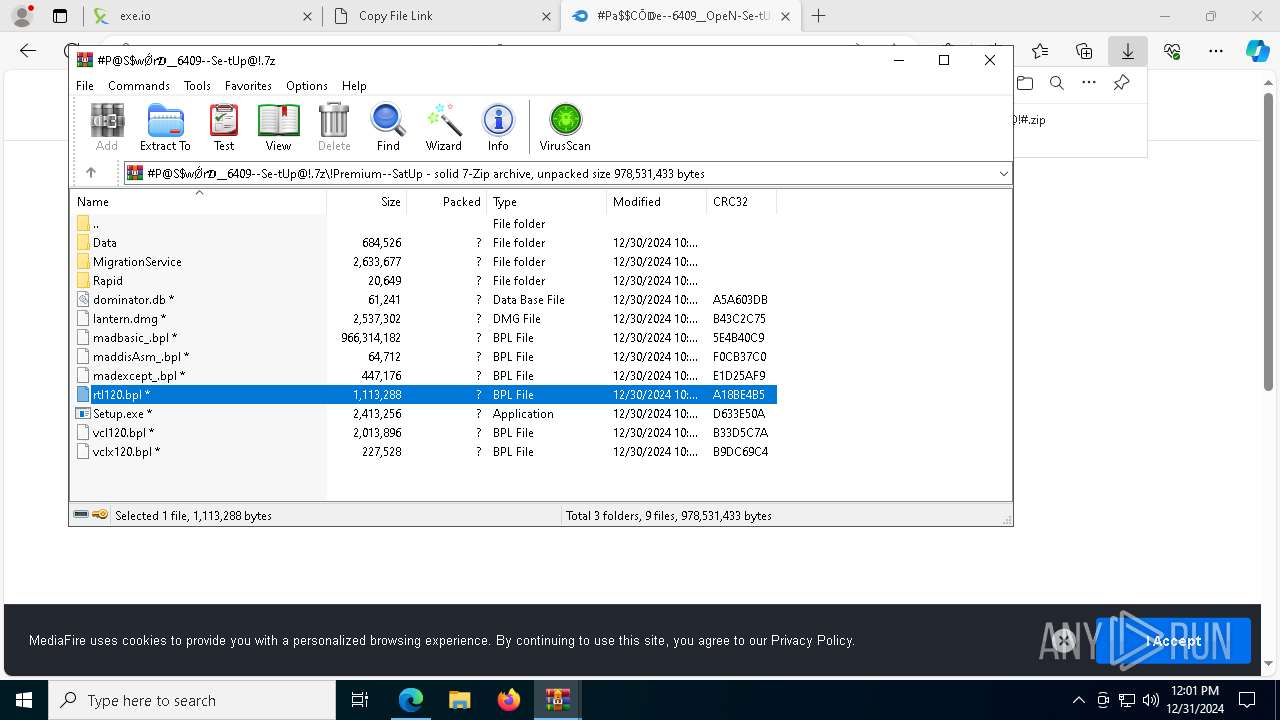This screenshot has height=720, width=1280.
Task: Pin the downloads panel
Action: [1122, 83]
